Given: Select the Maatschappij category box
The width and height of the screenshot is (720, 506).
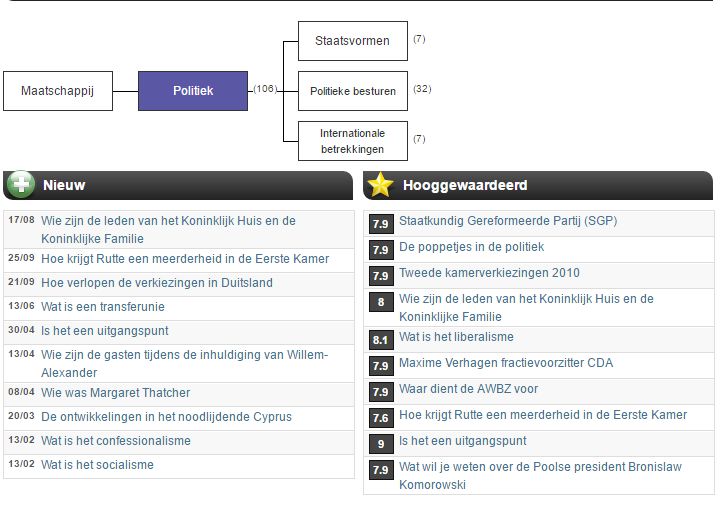Looking at the screenshot, I should 57,91.
